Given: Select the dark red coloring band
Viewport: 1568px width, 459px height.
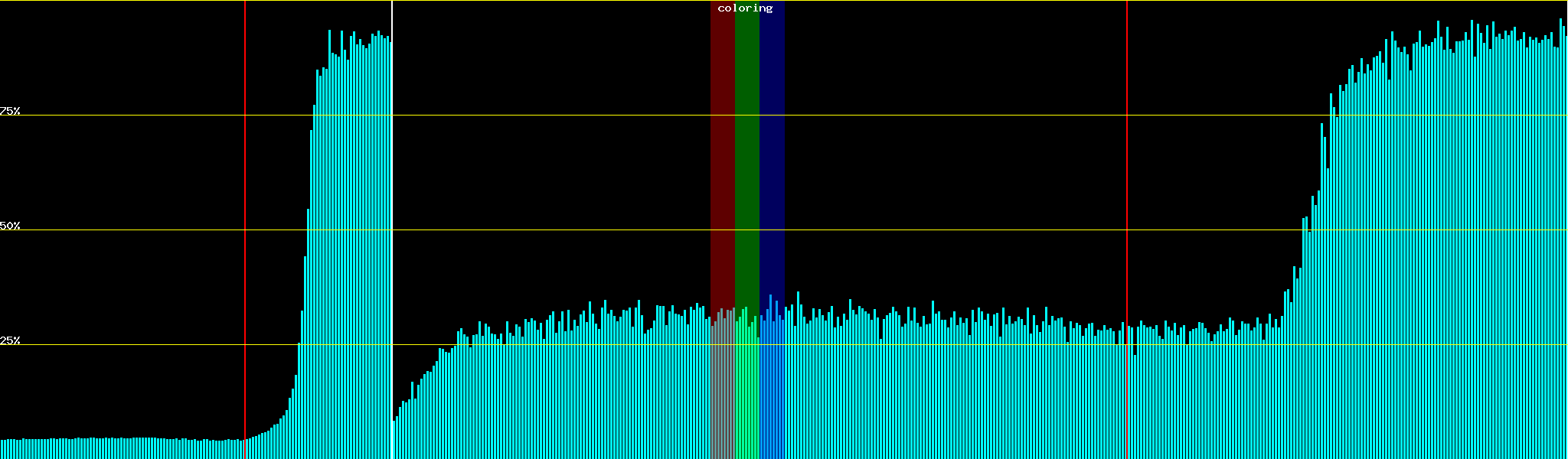Looking at the screenshot, I should coord(722,153).
